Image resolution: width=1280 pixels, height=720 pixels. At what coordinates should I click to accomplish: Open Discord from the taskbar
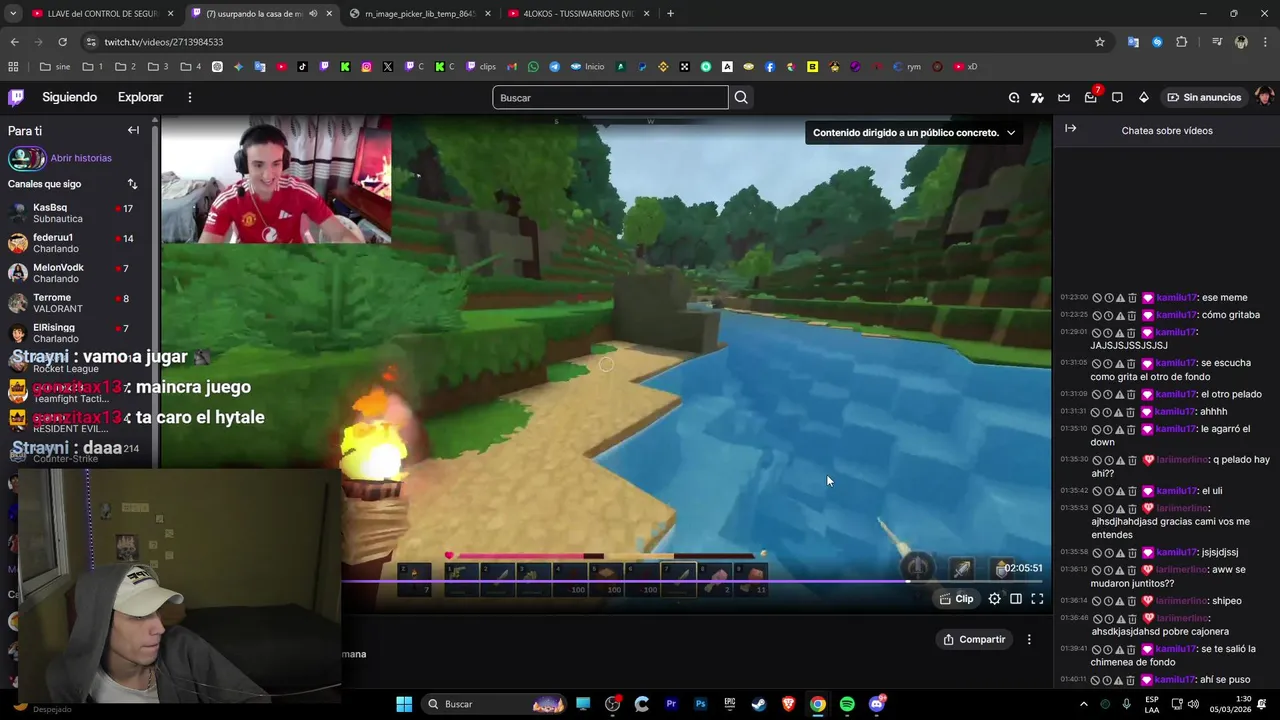[877, 704]
